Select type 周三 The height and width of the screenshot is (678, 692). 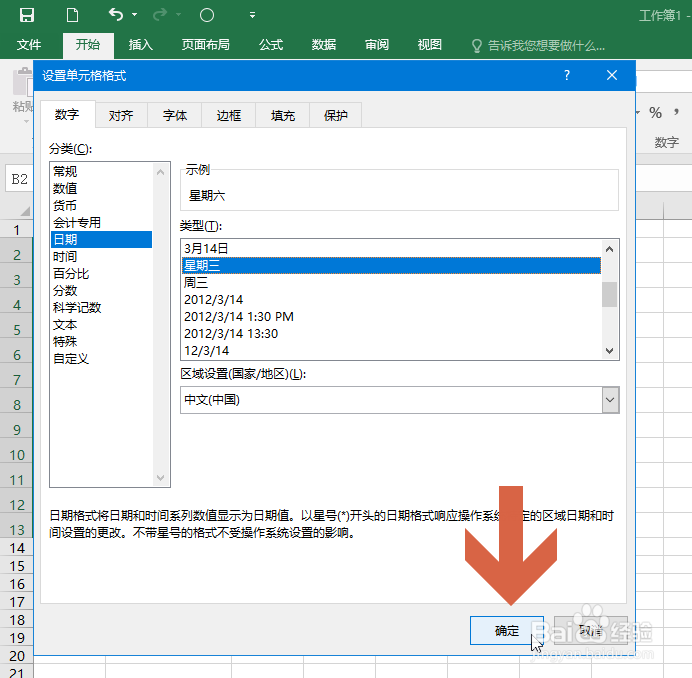[391, 282]
